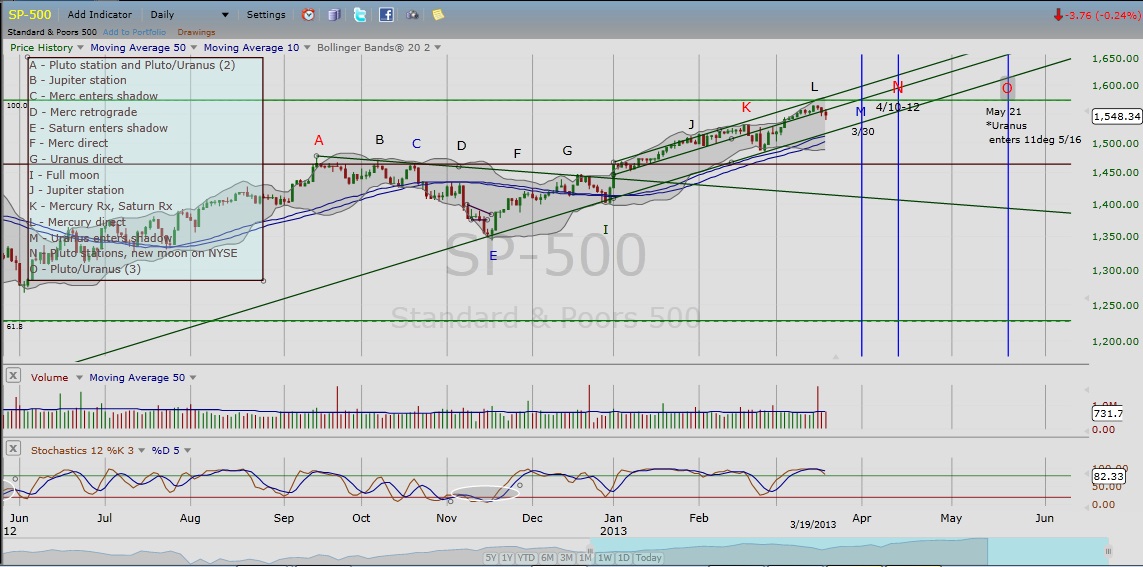Viewport: 1143px width, 567px height.
Task: Click the SP-500 ticker symbol
Action: pos(29,15)
